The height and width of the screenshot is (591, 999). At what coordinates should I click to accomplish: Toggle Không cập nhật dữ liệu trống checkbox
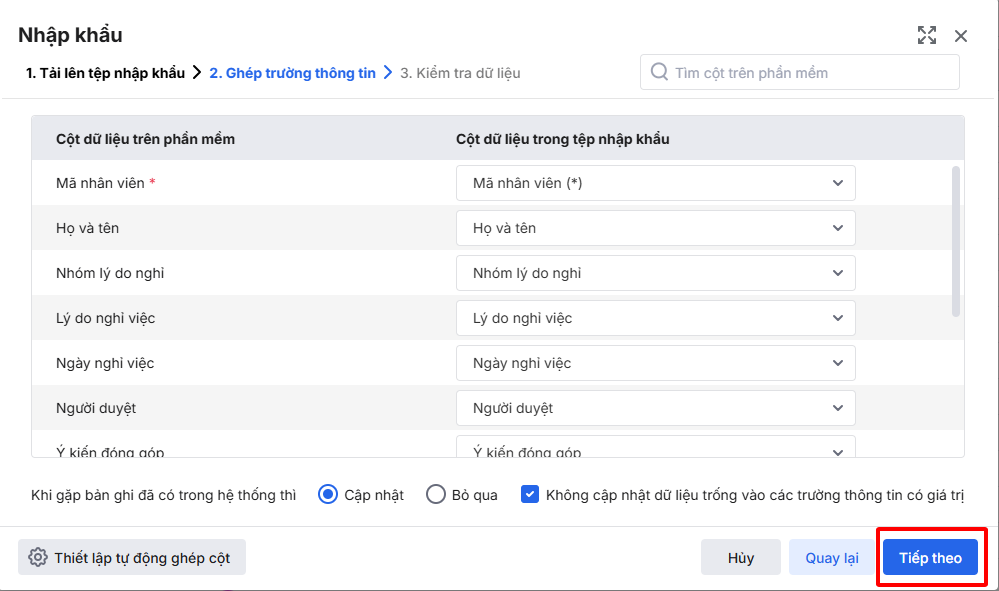pyautogui.click(x=530, y=494)
